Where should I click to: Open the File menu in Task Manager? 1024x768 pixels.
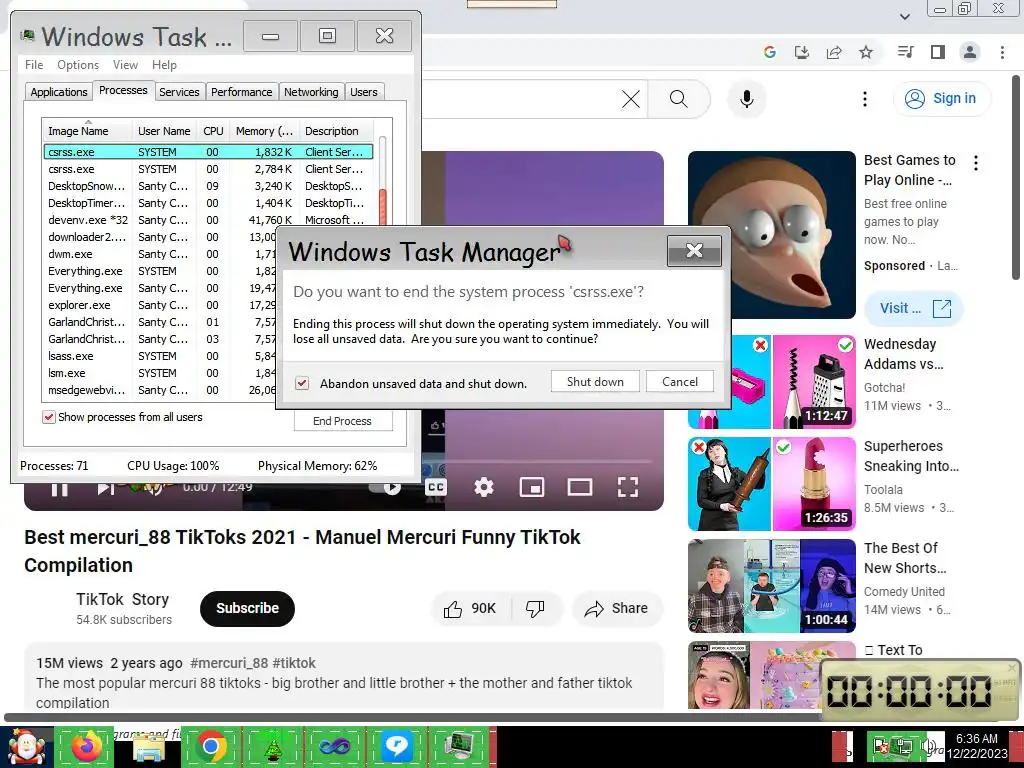[x=34, y=65]
